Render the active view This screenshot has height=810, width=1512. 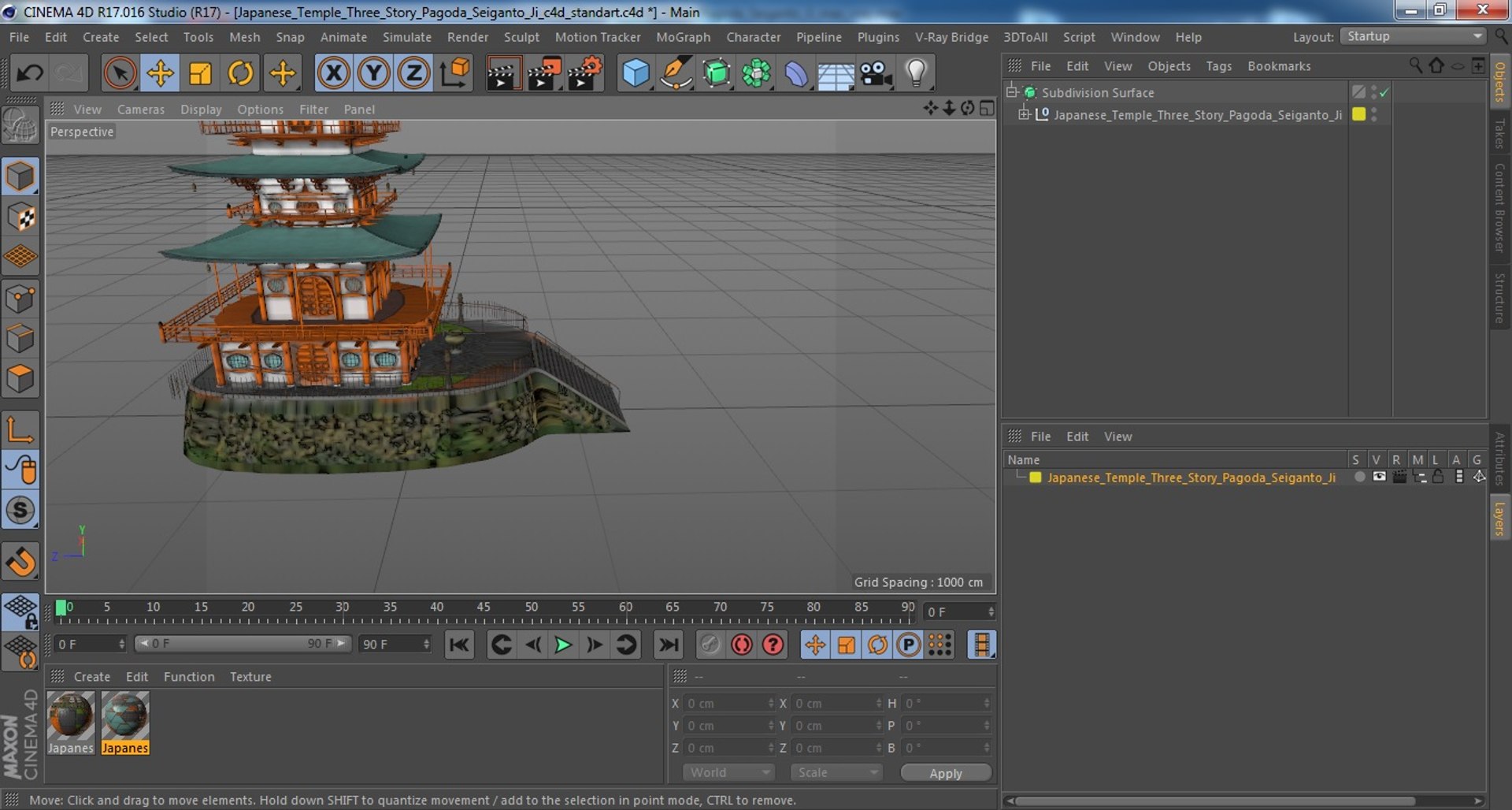502,73
